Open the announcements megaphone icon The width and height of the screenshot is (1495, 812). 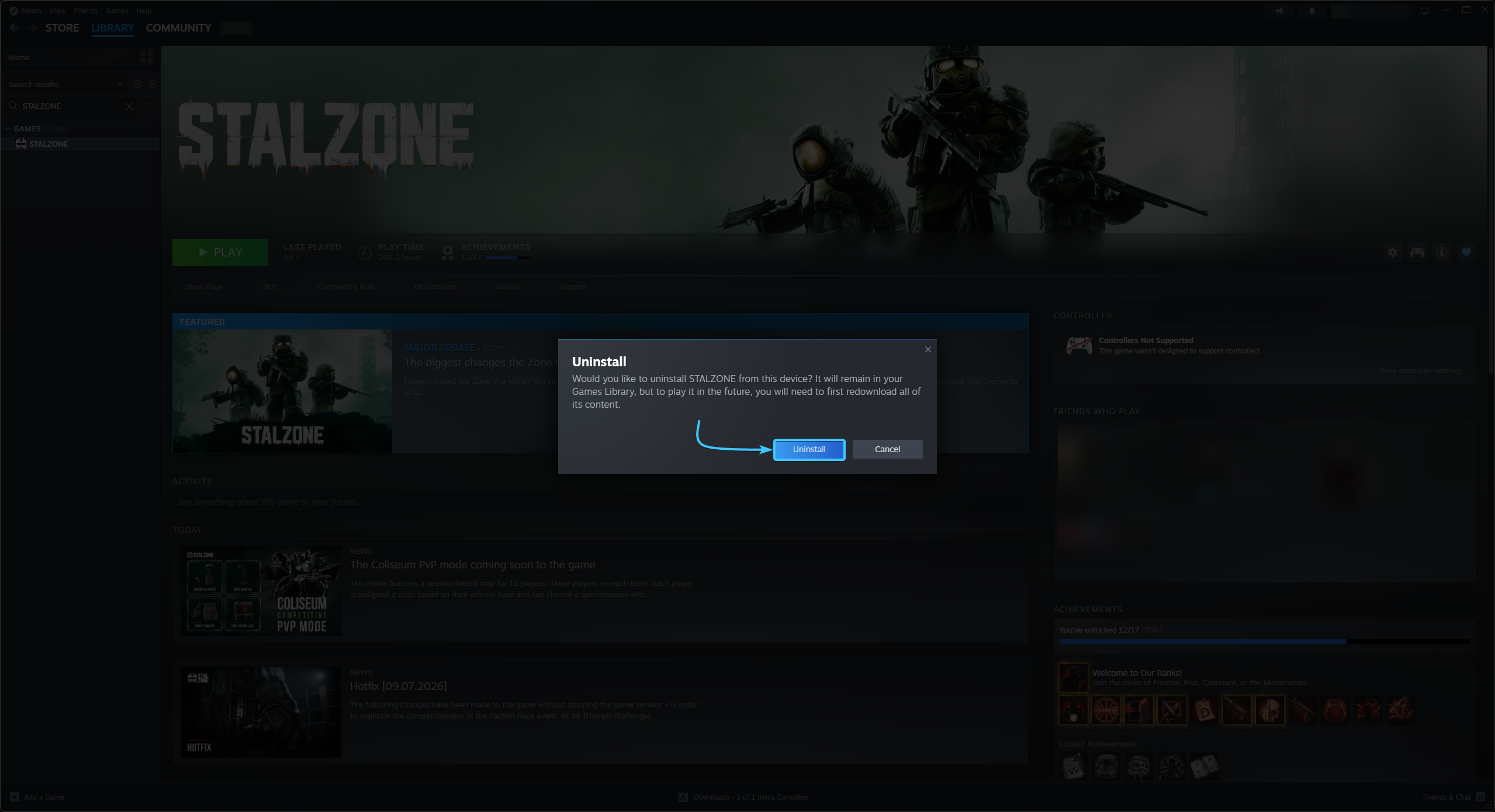(1279, 11)
